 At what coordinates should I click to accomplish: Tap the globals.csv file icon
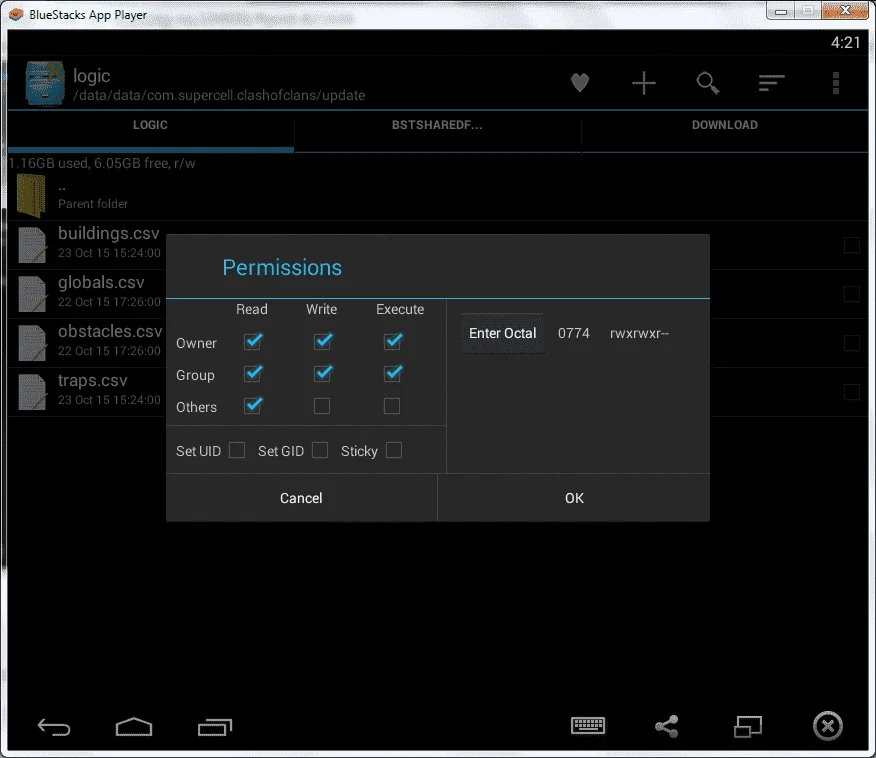point(32,294)
